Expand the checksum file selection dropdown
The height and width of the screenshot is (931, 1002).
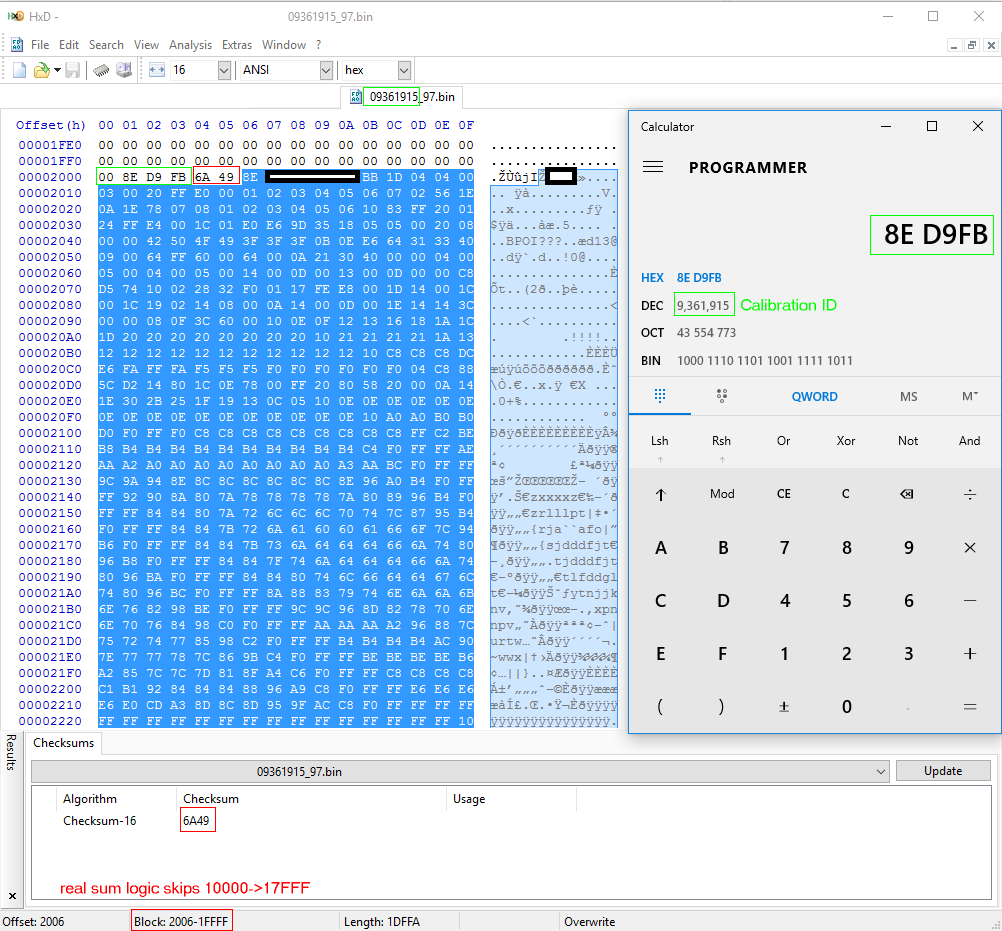pos(881,771)
